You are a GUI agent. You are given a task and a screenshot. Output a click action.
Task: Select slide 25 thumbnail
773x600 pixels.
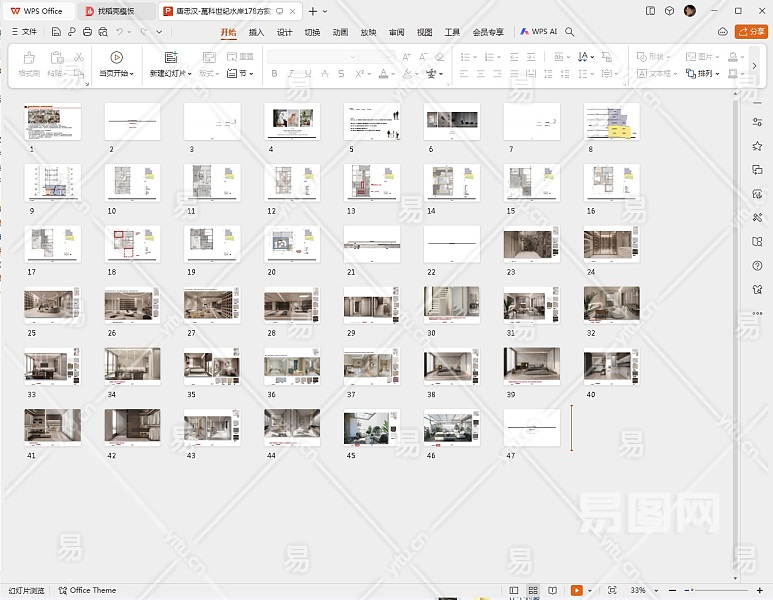coord(52,304)
